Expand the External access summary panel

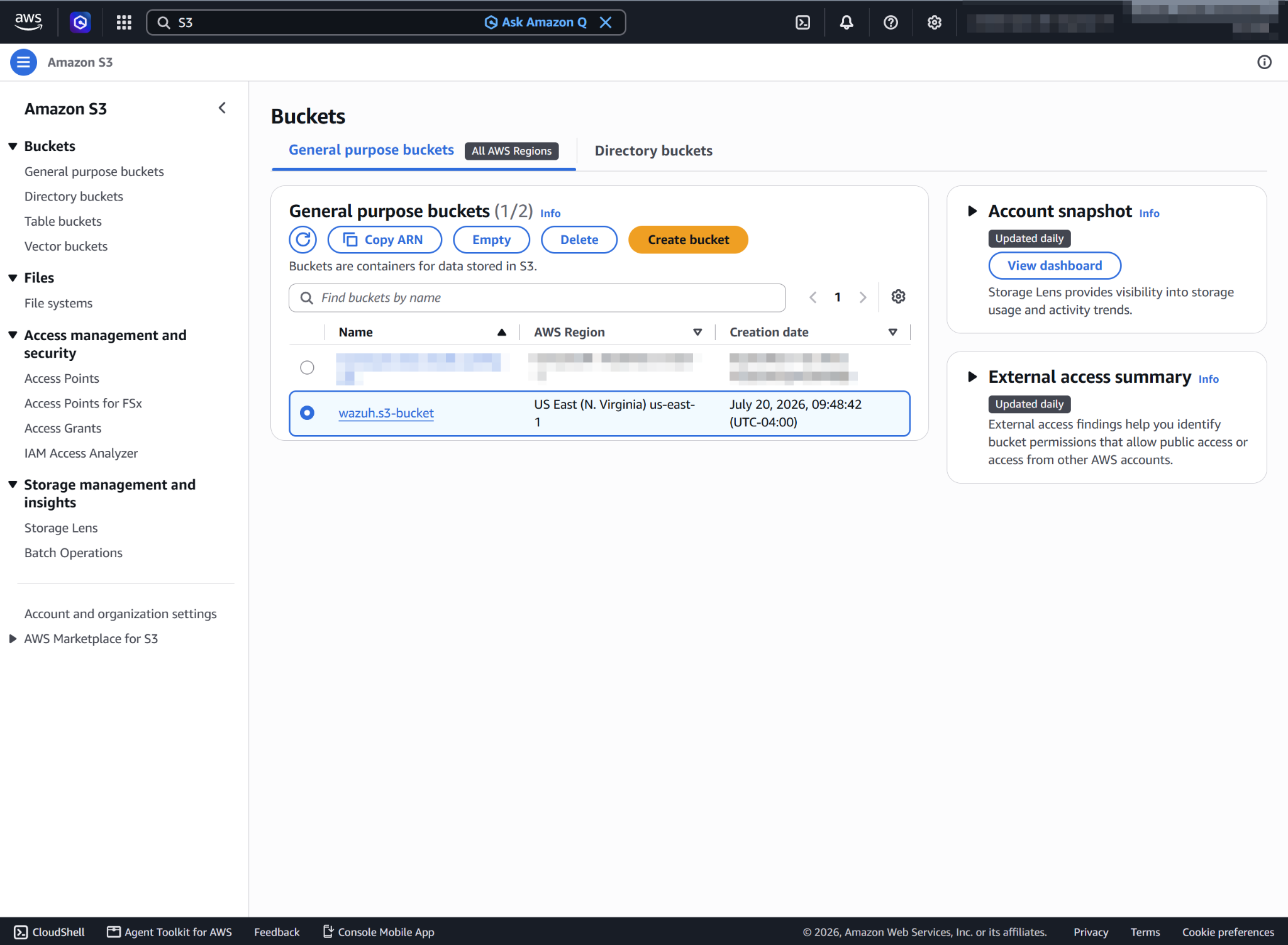click(x=972, y=377)
